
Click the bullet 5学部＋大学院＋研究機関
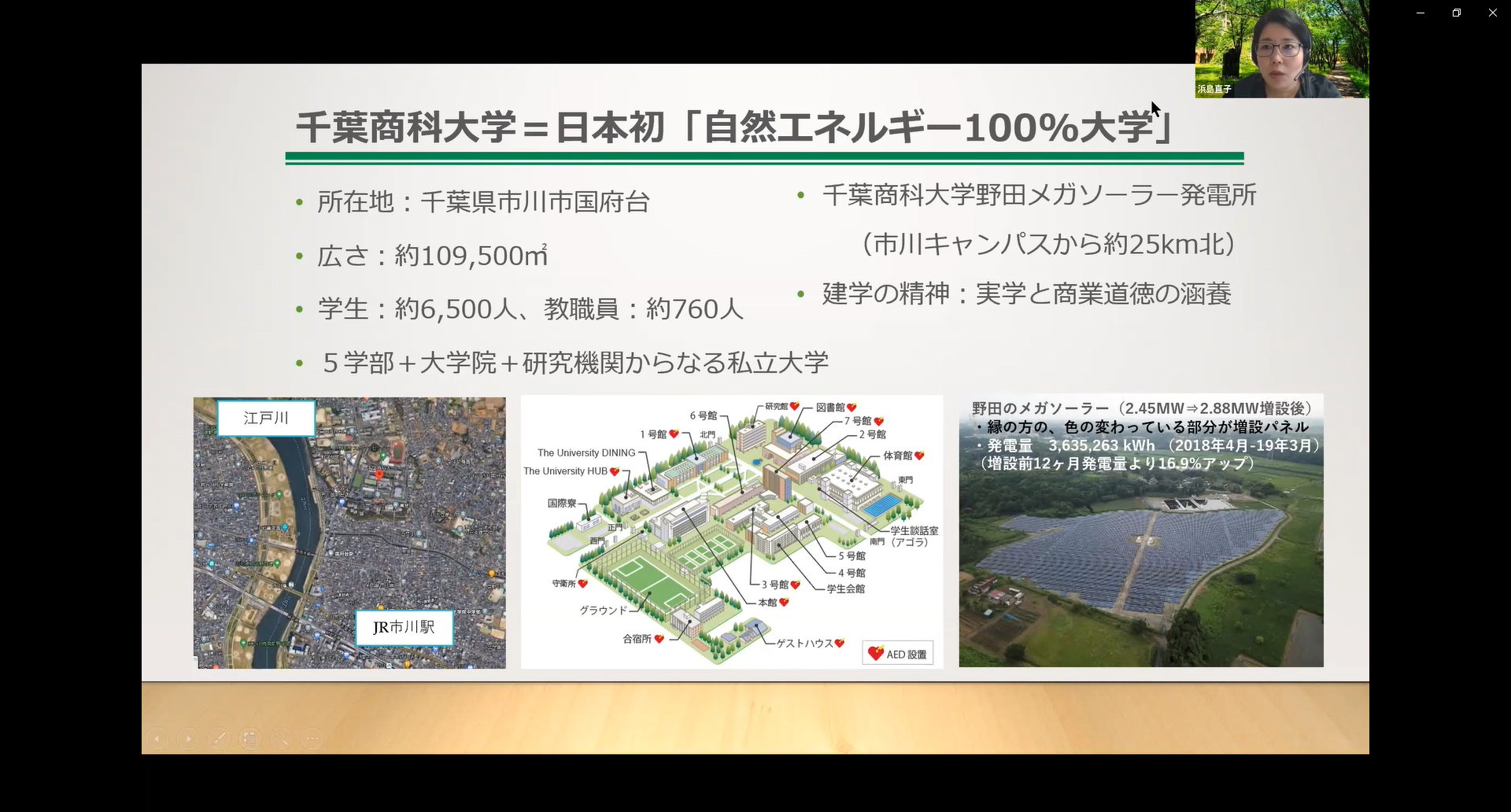tap(574, 363)
